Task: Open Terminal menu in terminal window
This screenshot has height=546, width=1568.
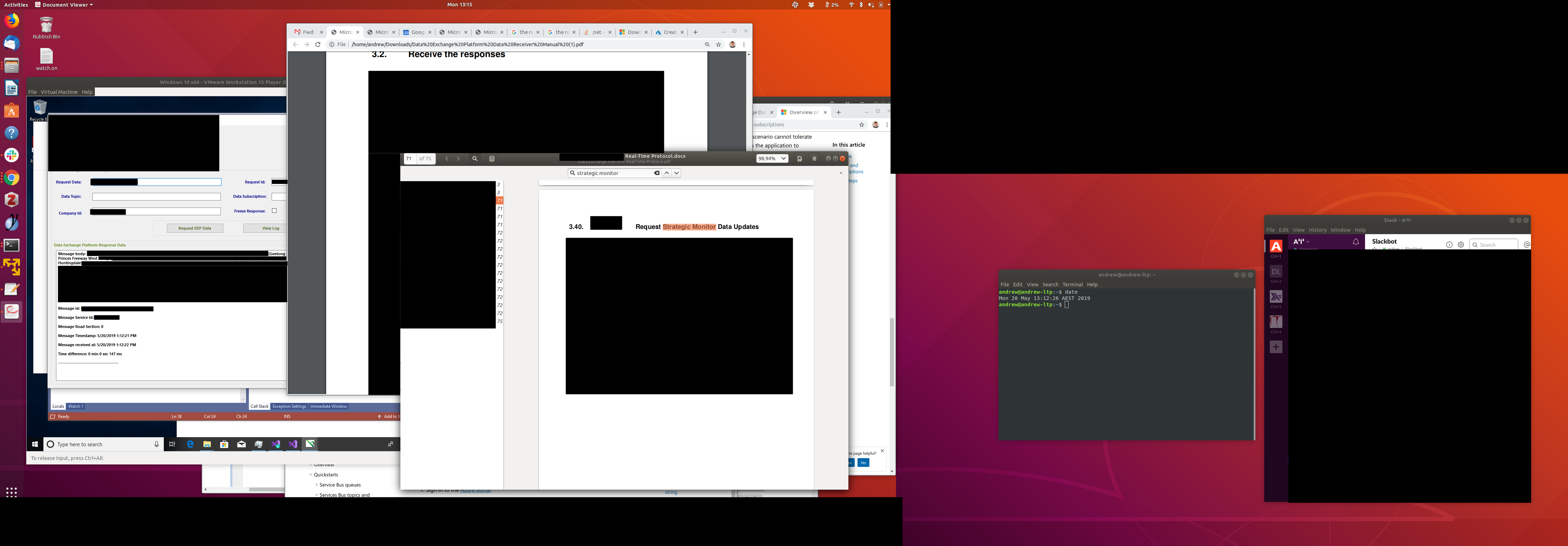Action: (1072, 285)
